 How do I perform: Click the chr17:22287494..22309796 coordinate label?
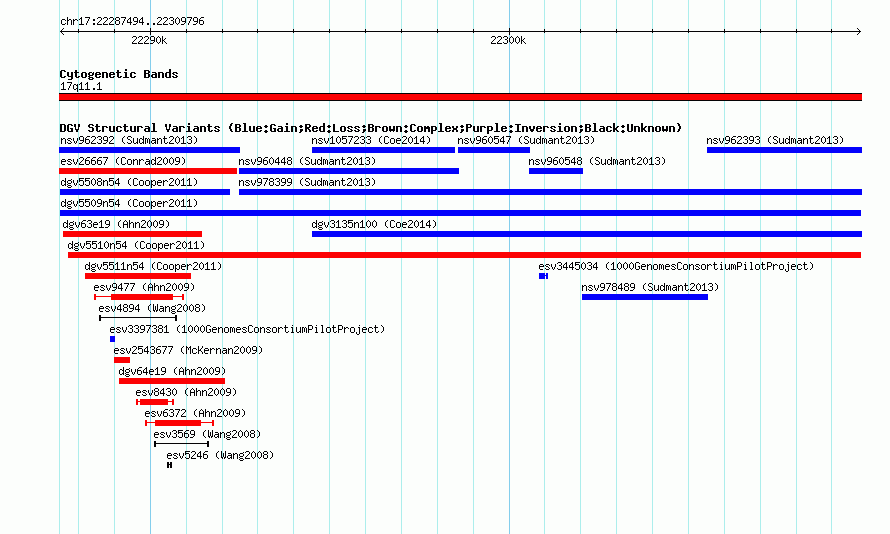coord(132,21)
